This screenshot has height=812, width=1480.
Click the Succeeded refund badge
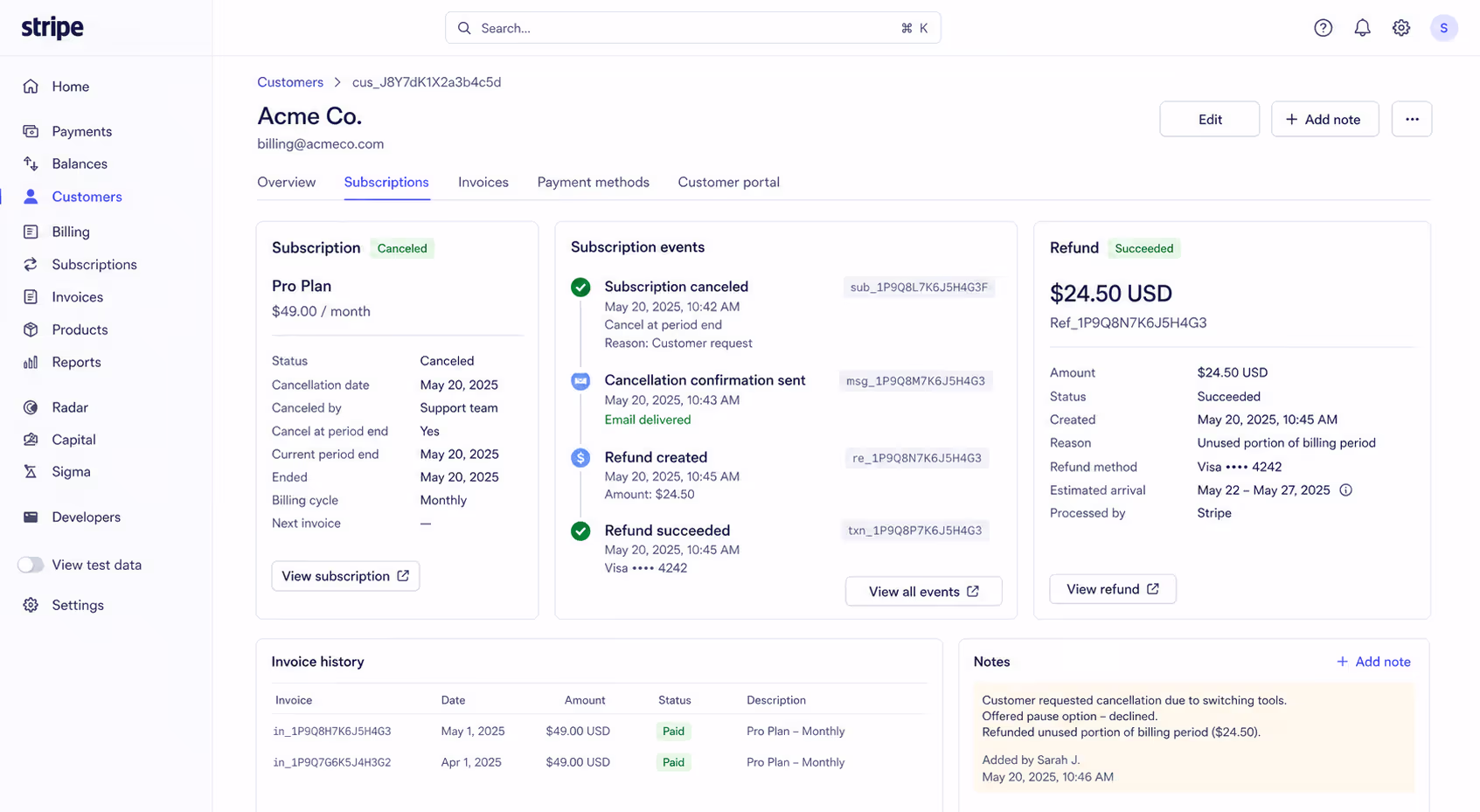pos(1143,248)
